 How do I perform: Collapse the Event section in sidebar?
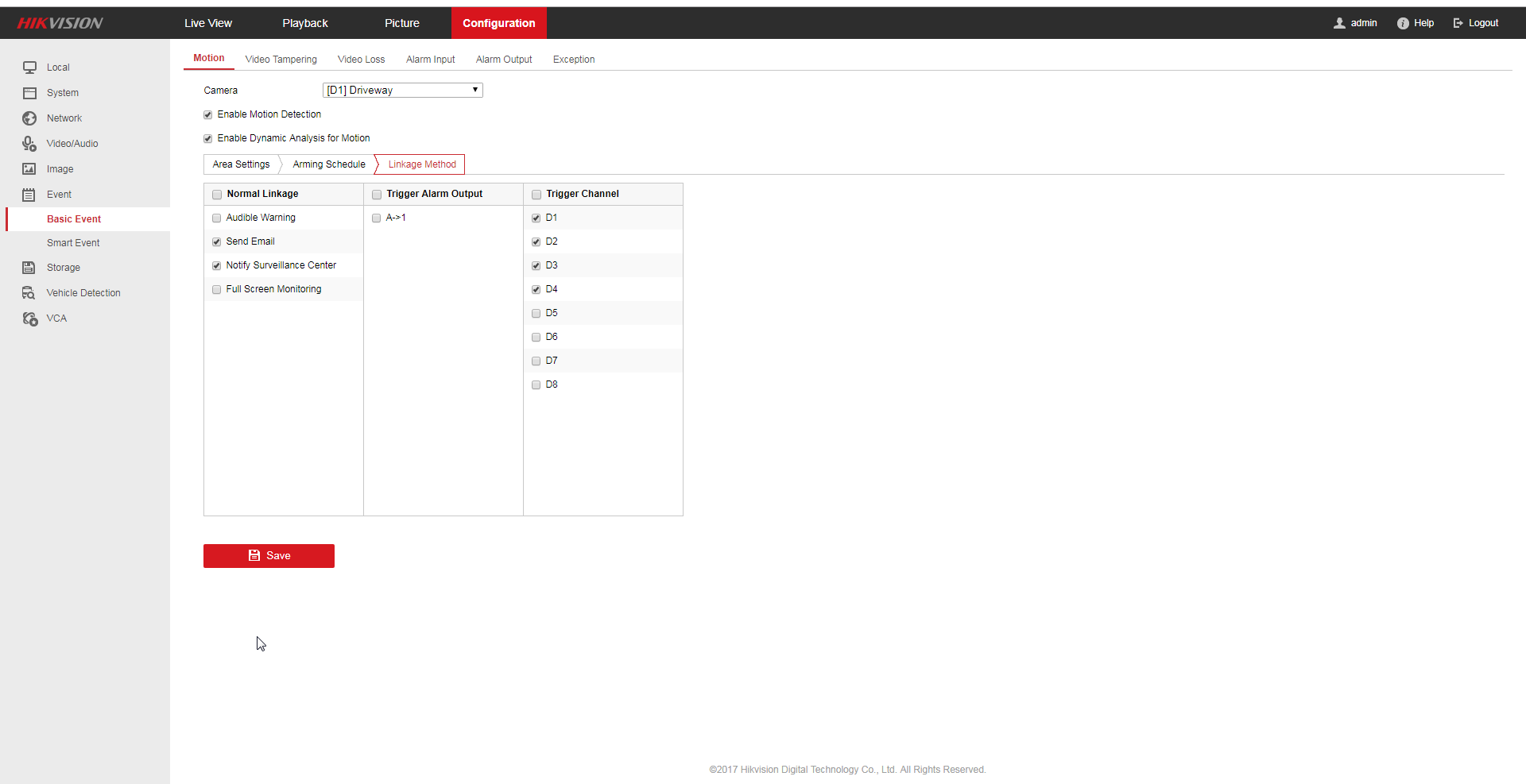coord(59,195)
